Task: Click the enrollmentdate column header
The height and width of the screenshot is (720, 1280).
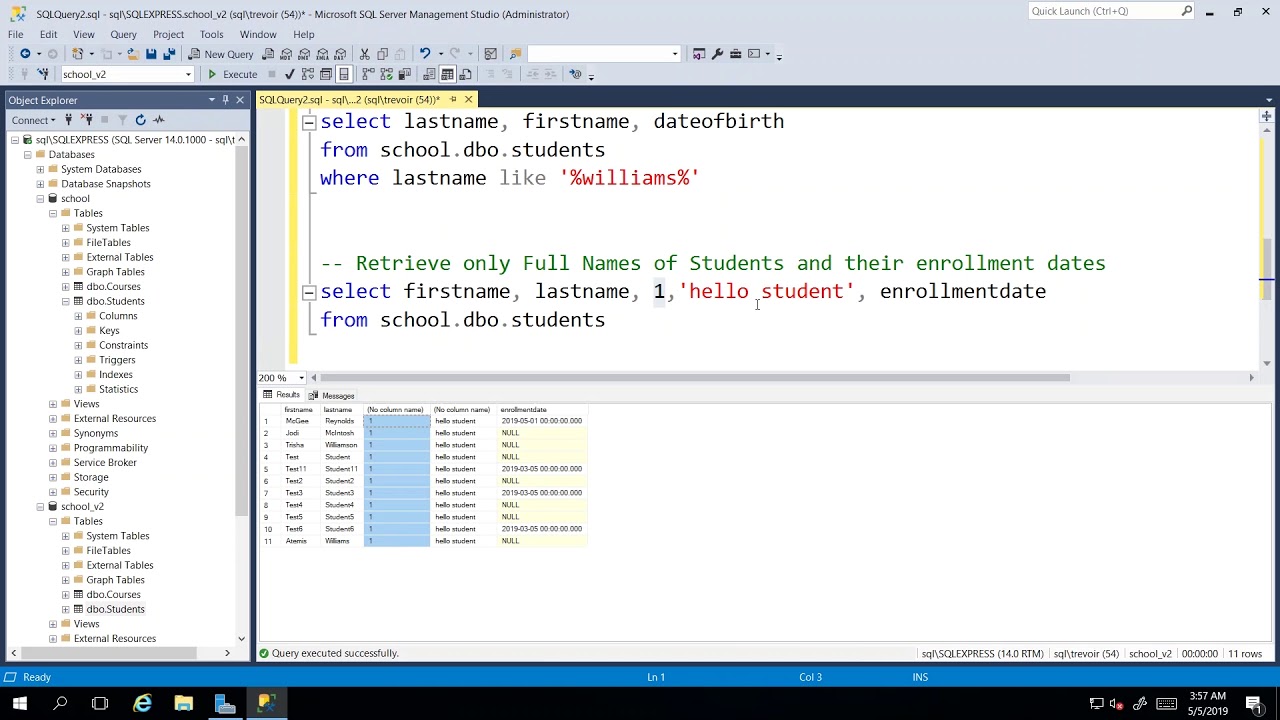Action: (x=523, y=410)
